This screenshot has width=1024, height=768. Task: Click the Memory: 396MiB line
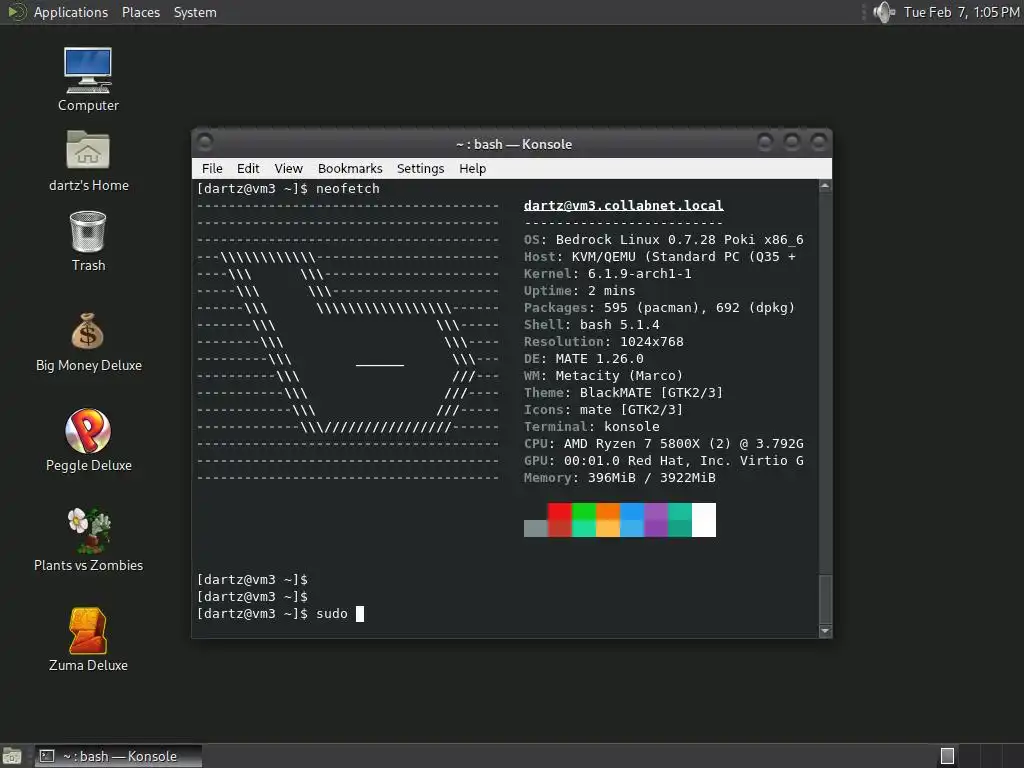pyautogui.click(x=620, y=477)
